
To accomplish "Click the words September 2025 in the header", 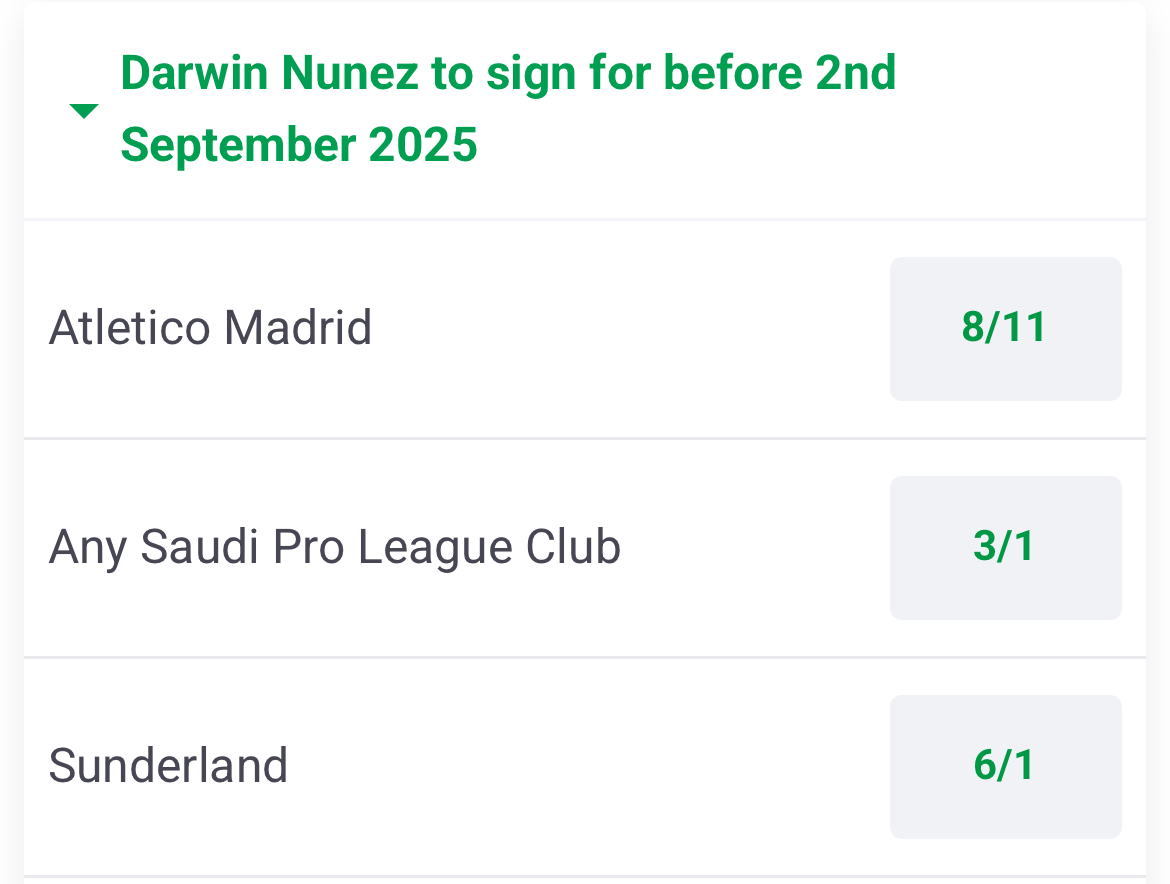I will click(298, 145).
